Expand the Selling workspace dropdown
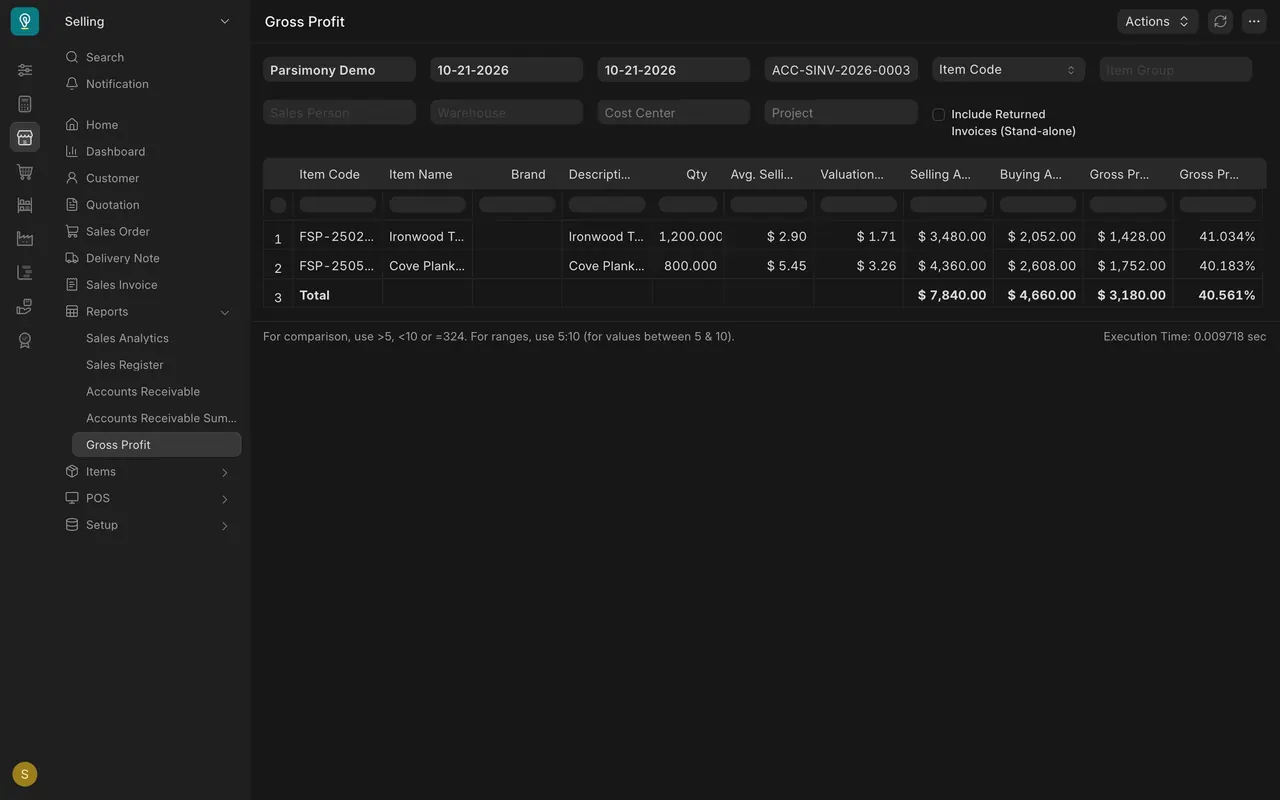1280x800 pixels. pos(147,21)
